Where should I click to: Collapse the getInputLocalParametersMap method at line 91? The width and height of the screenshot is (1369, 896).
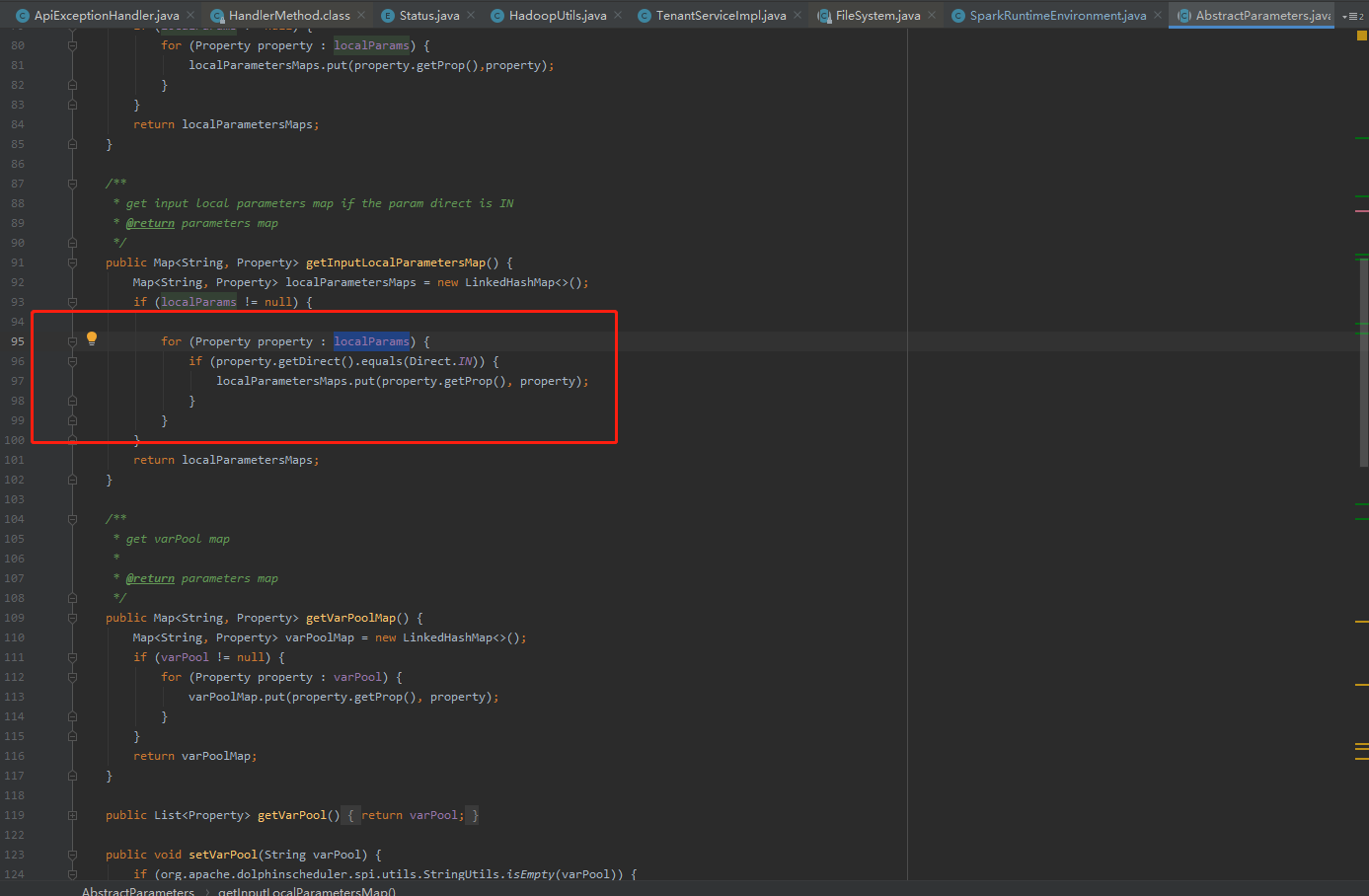(72, 262)
